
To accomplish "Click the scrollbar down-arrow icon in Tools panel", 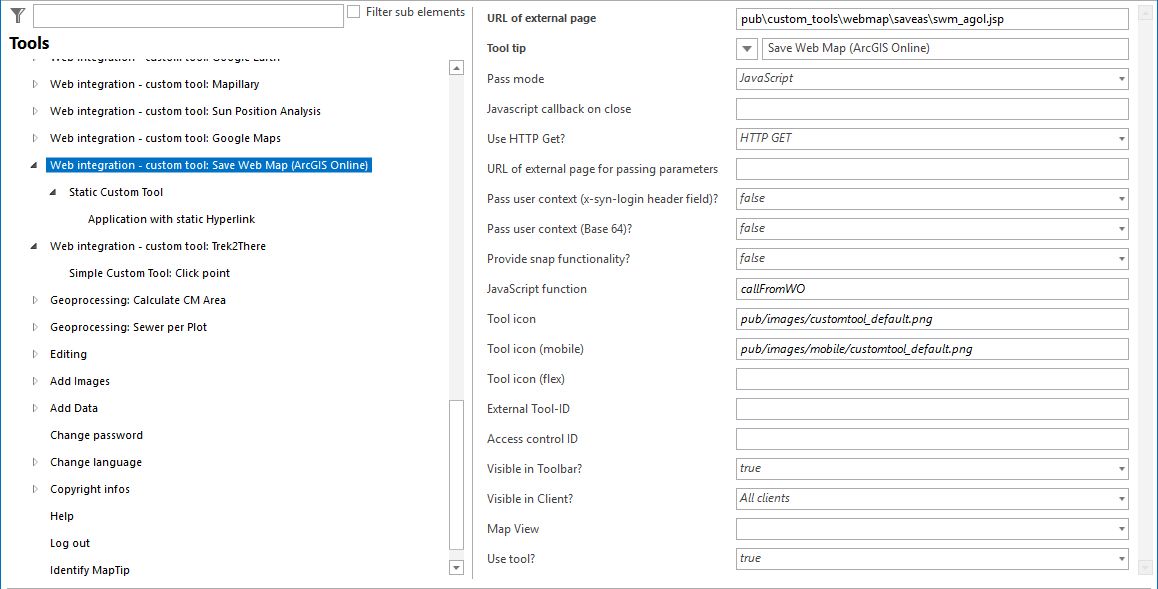I will click(456, 567).
